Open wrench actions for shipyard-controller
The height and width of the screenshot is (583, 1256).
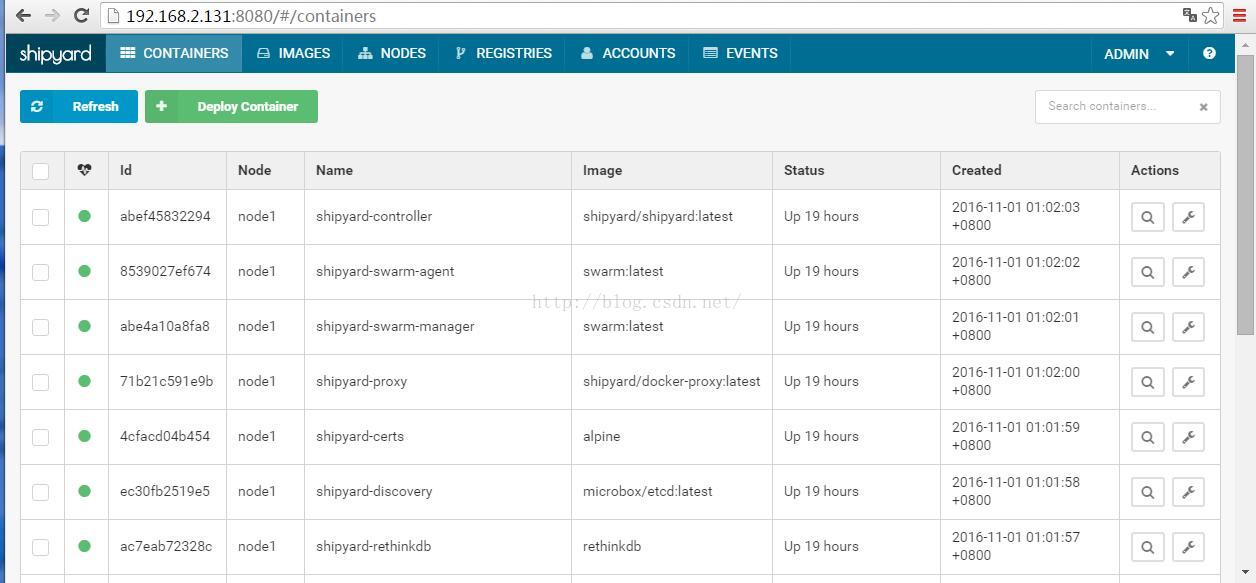click(x=1188, y=217)
